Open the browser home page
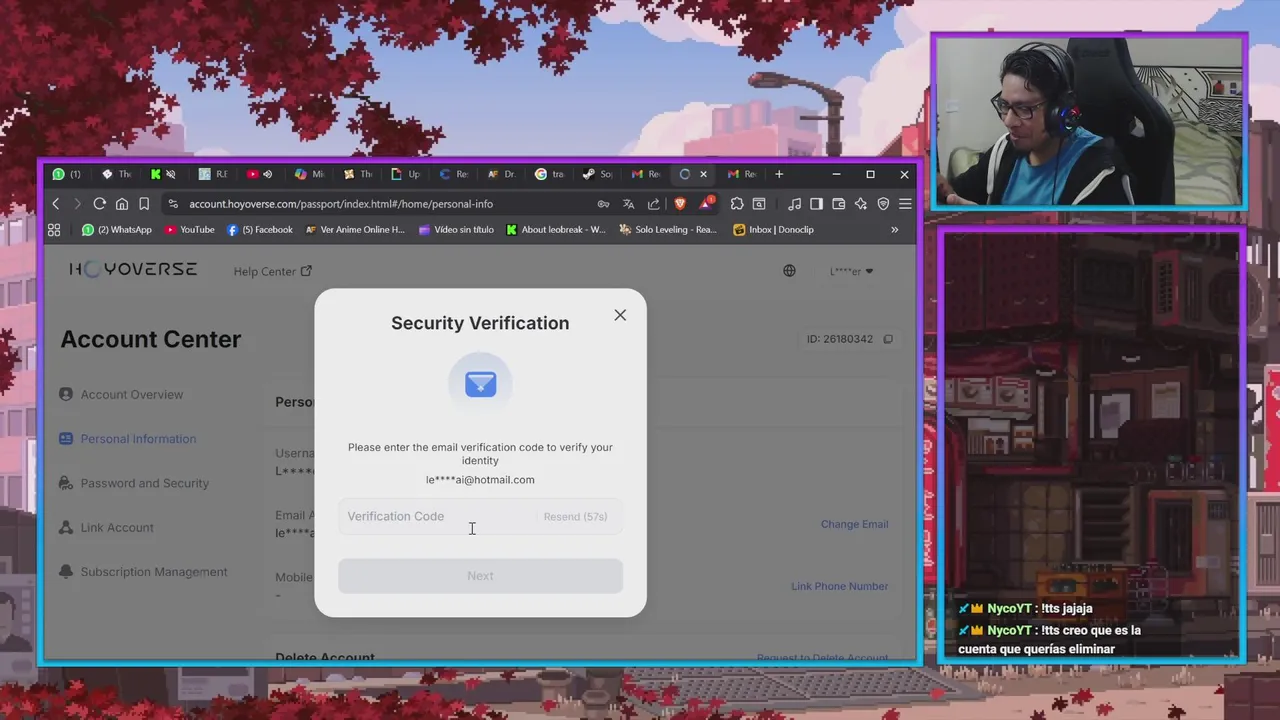Image resolution: width=1280 pixels, height=720 pixels. [x=122, y=204]
